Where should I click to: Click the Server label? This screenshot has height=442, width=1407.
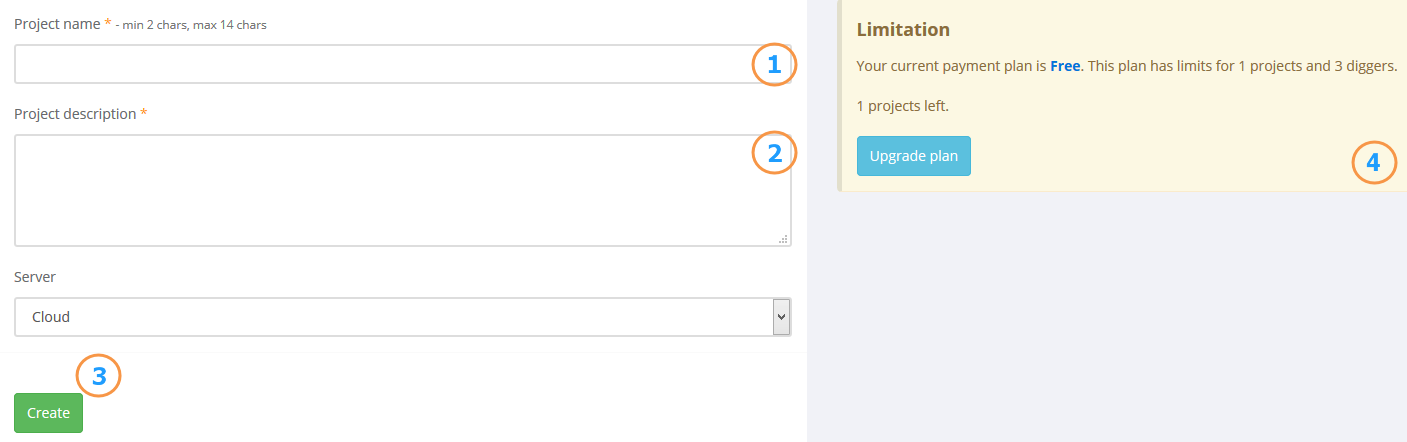click(35, 276)
